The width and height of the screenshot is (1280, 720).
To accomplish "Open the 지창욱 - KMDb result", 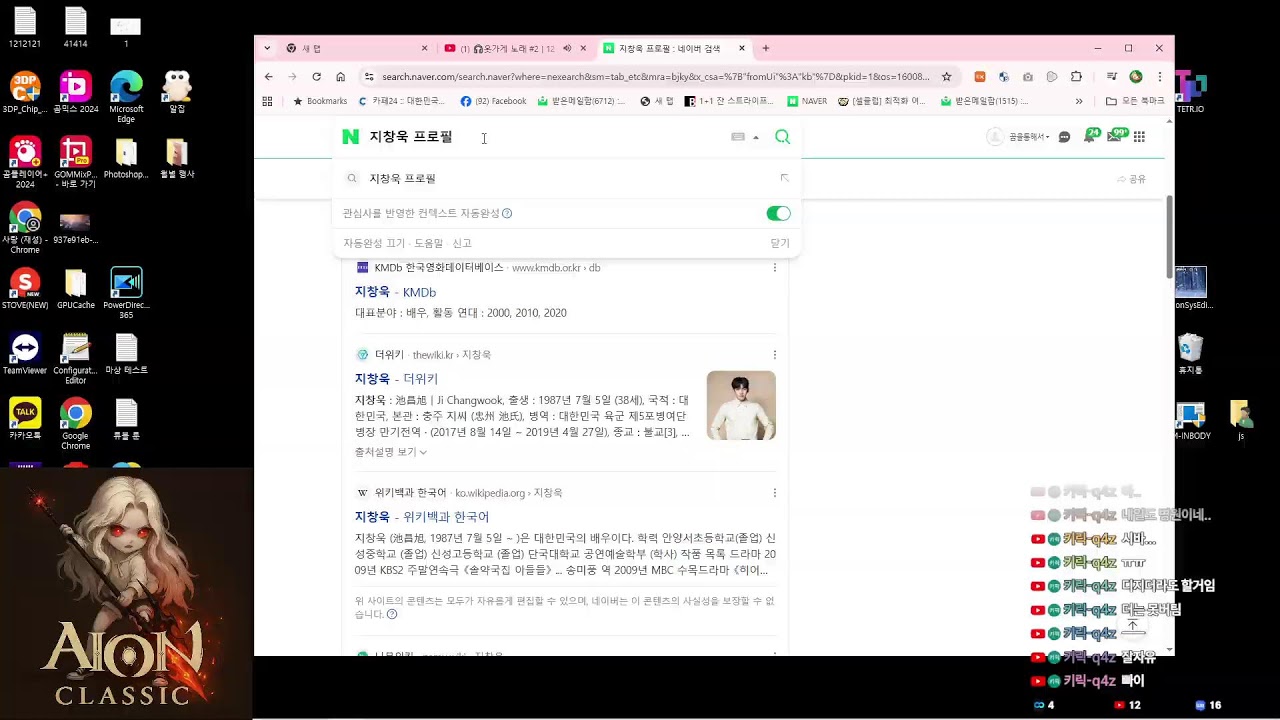I will pos(395,292).
